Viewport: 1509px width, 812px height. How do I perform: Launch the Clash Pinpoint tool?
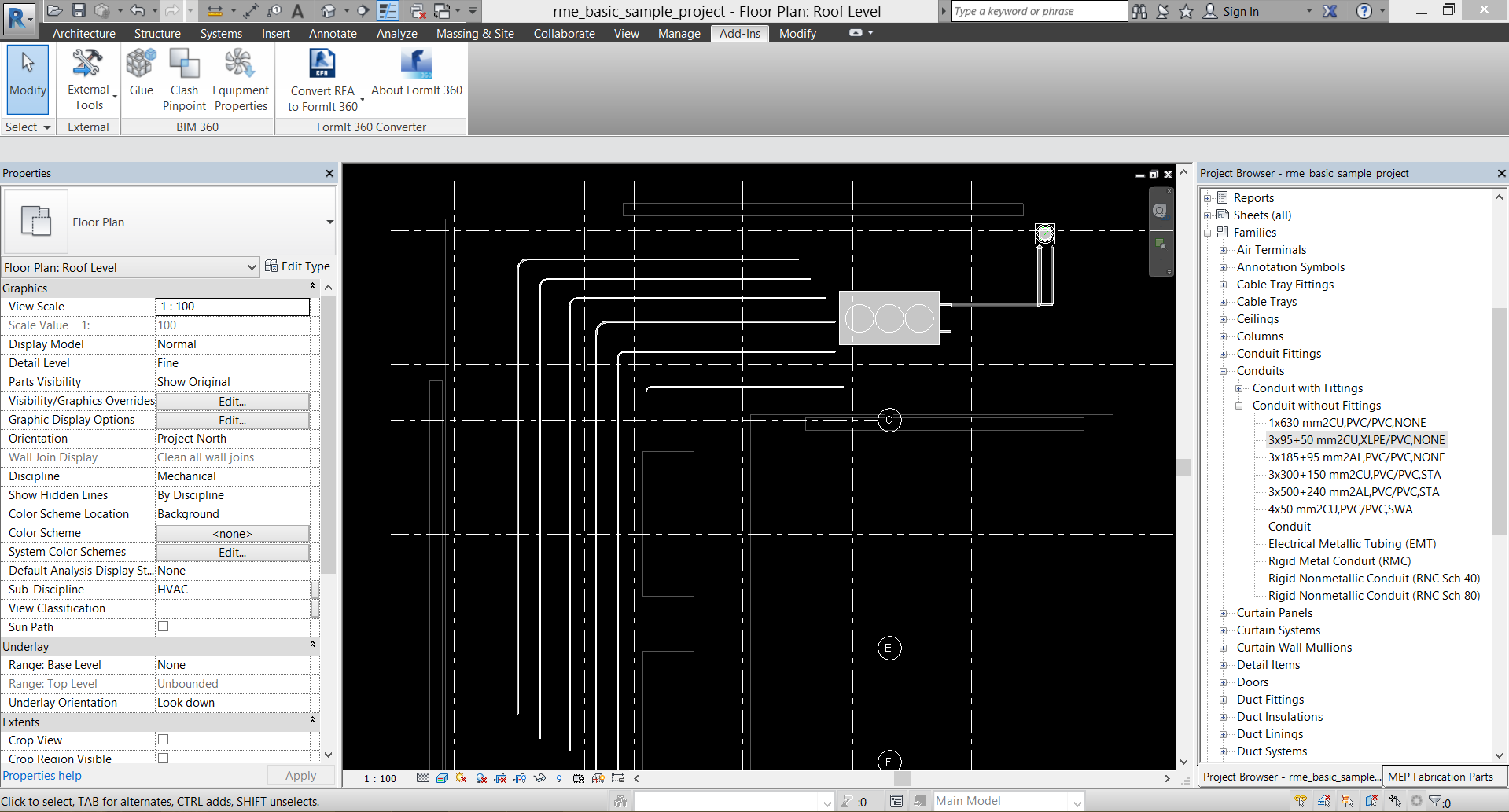(184, 80)
